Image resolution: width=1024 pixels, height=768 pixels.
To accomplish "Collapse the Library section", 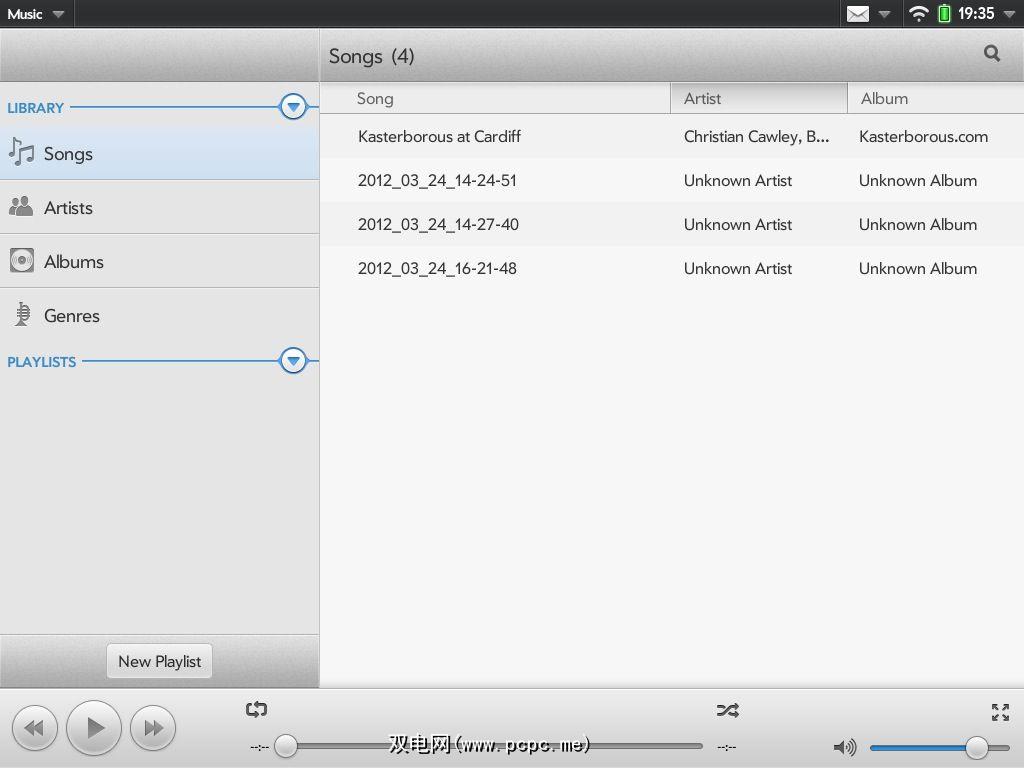I will pos(293,106).
